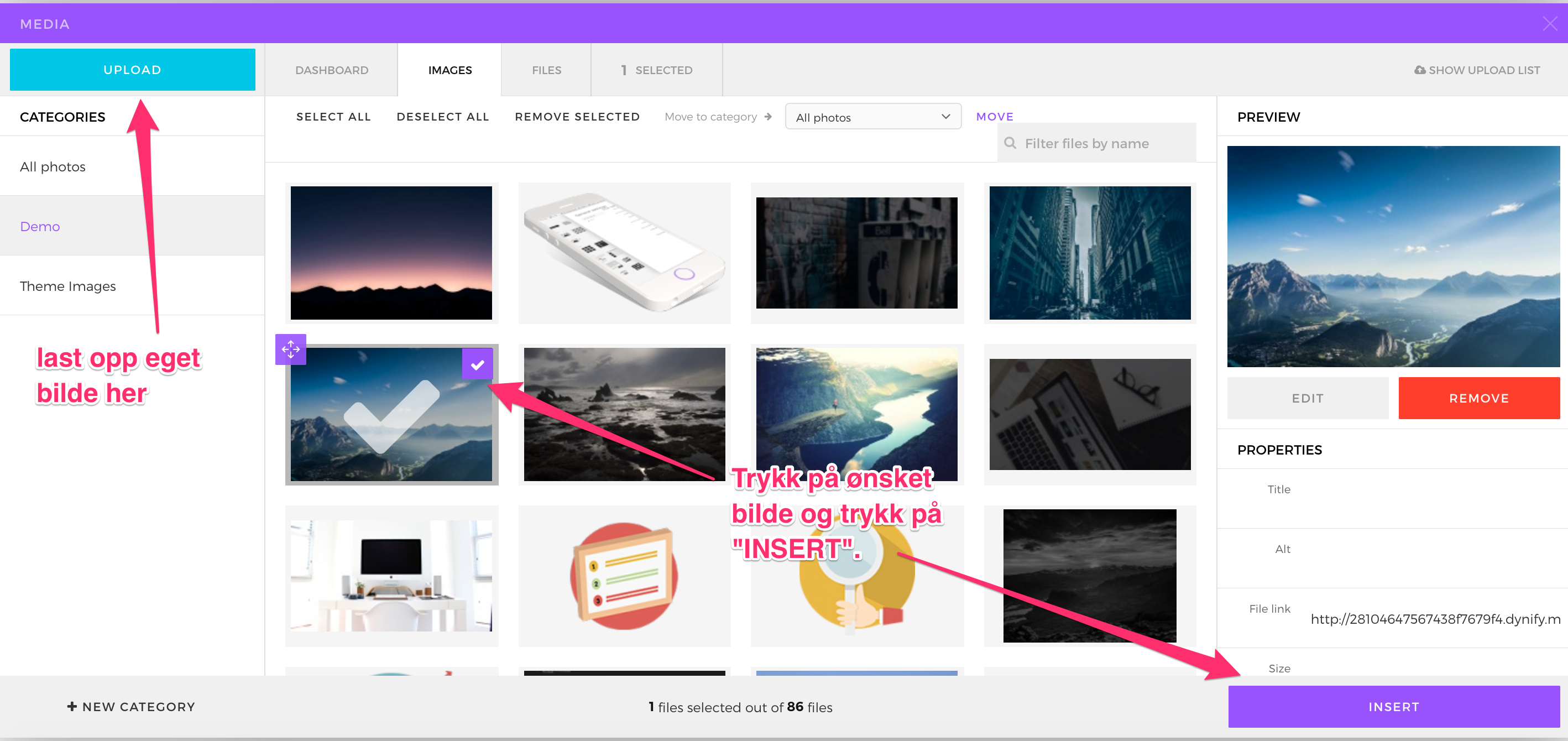
Task: Select the All photos category
Action: (x=132, y=166)
